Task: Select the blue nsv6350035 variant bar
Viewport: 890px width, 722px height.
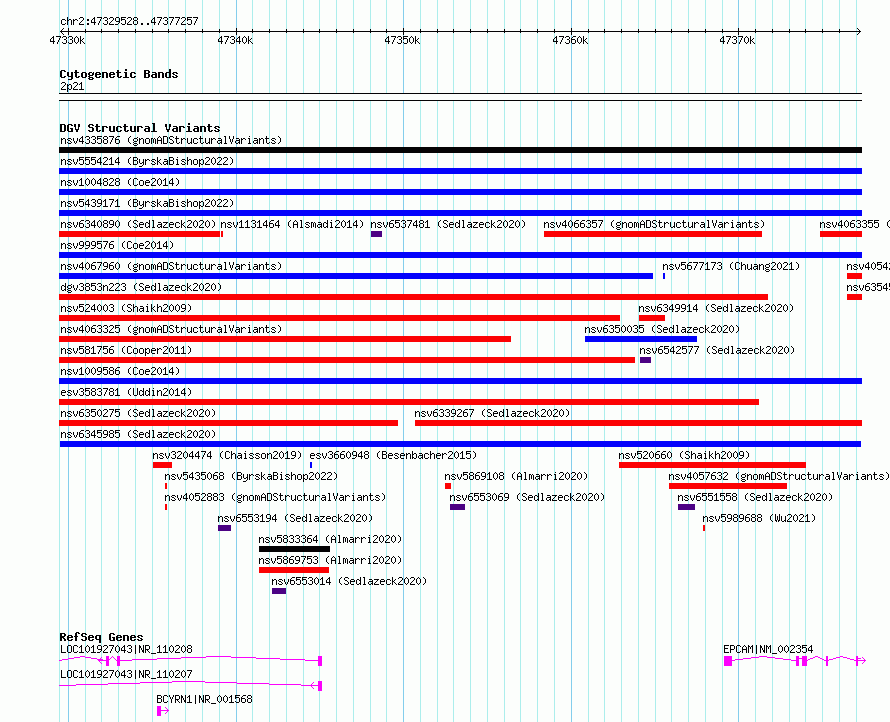Action: [641, 339]
